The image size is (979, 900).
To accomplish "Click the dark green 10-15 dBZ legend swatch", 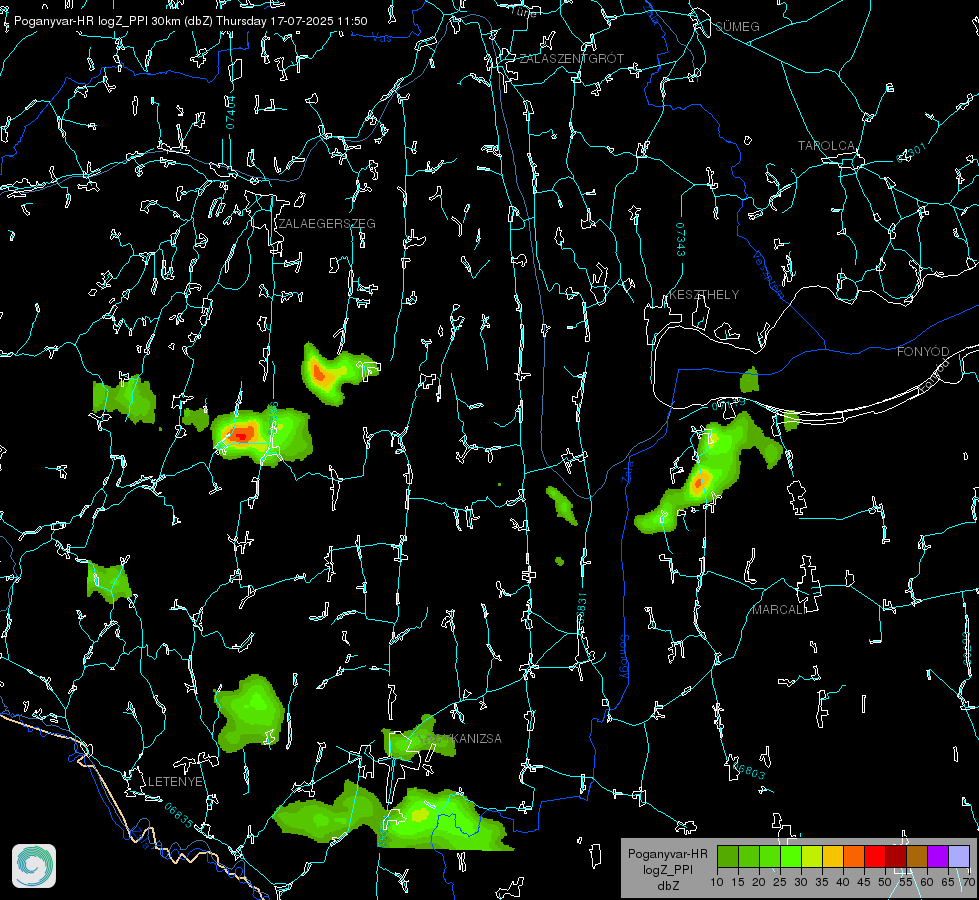I will [x=728, y=856].
